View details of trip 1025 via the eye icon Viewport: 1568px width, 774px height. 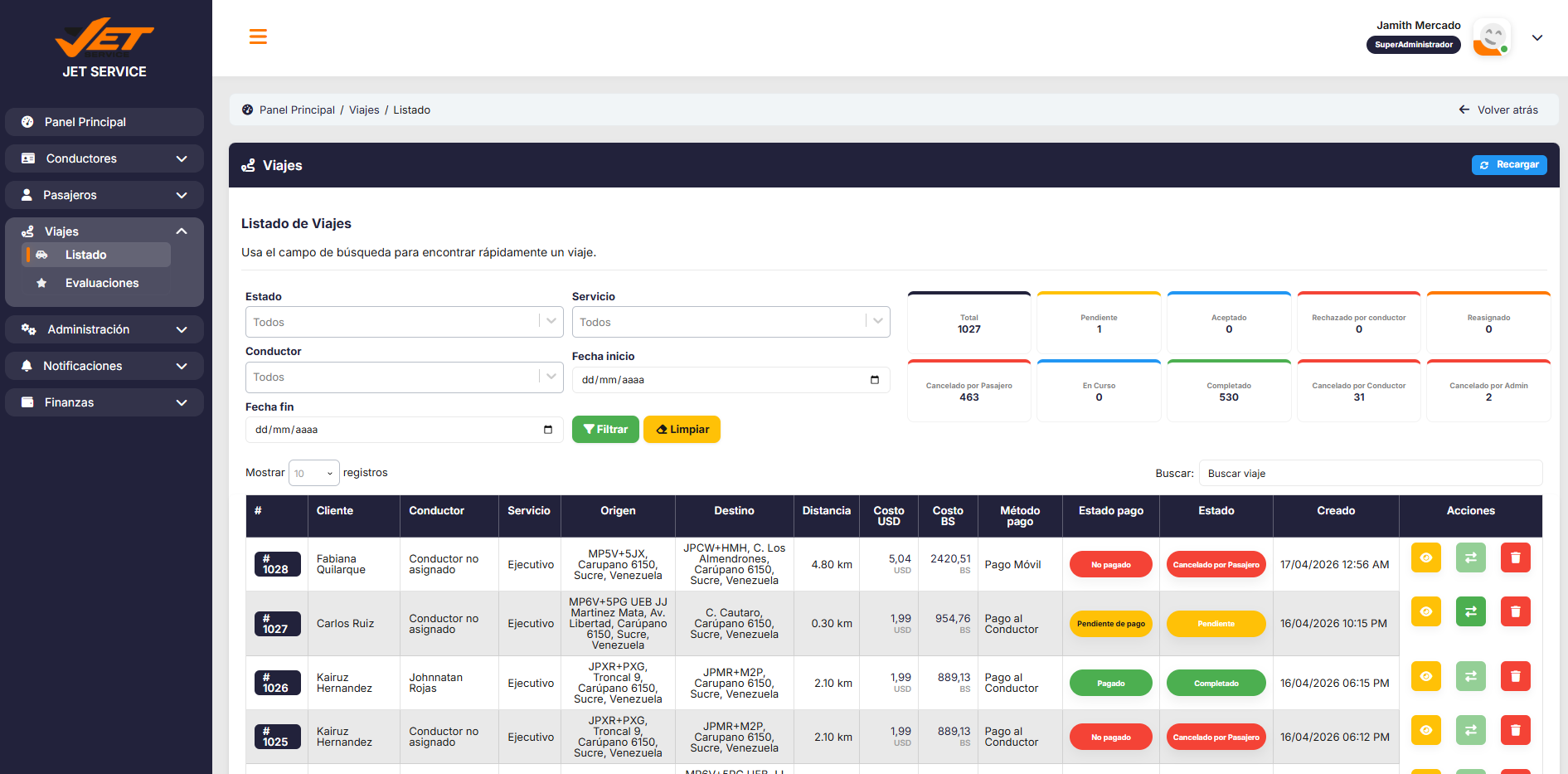tap(1426, 730)
